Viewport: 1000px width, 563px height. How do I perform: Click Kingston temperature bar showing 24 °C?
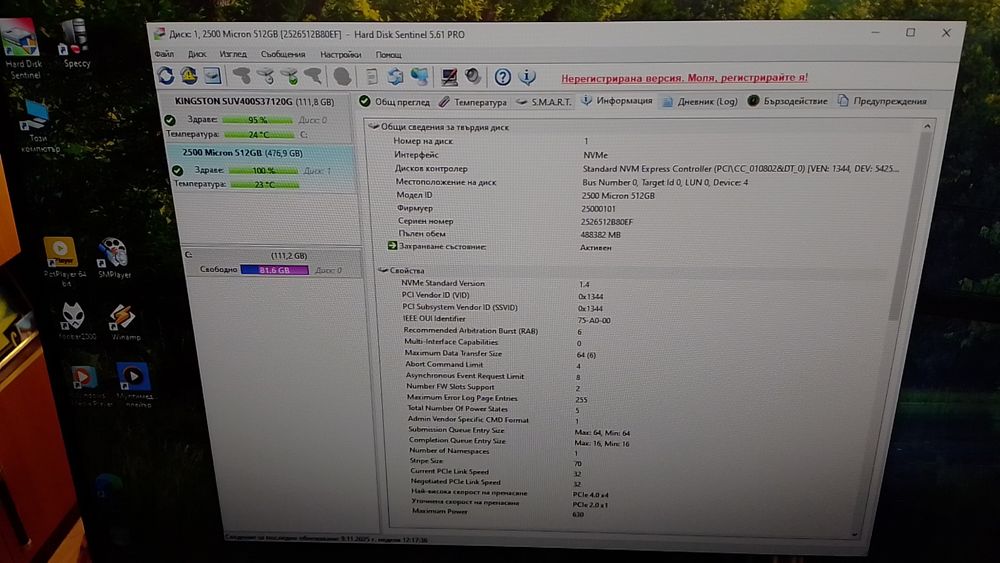[259, 135]
